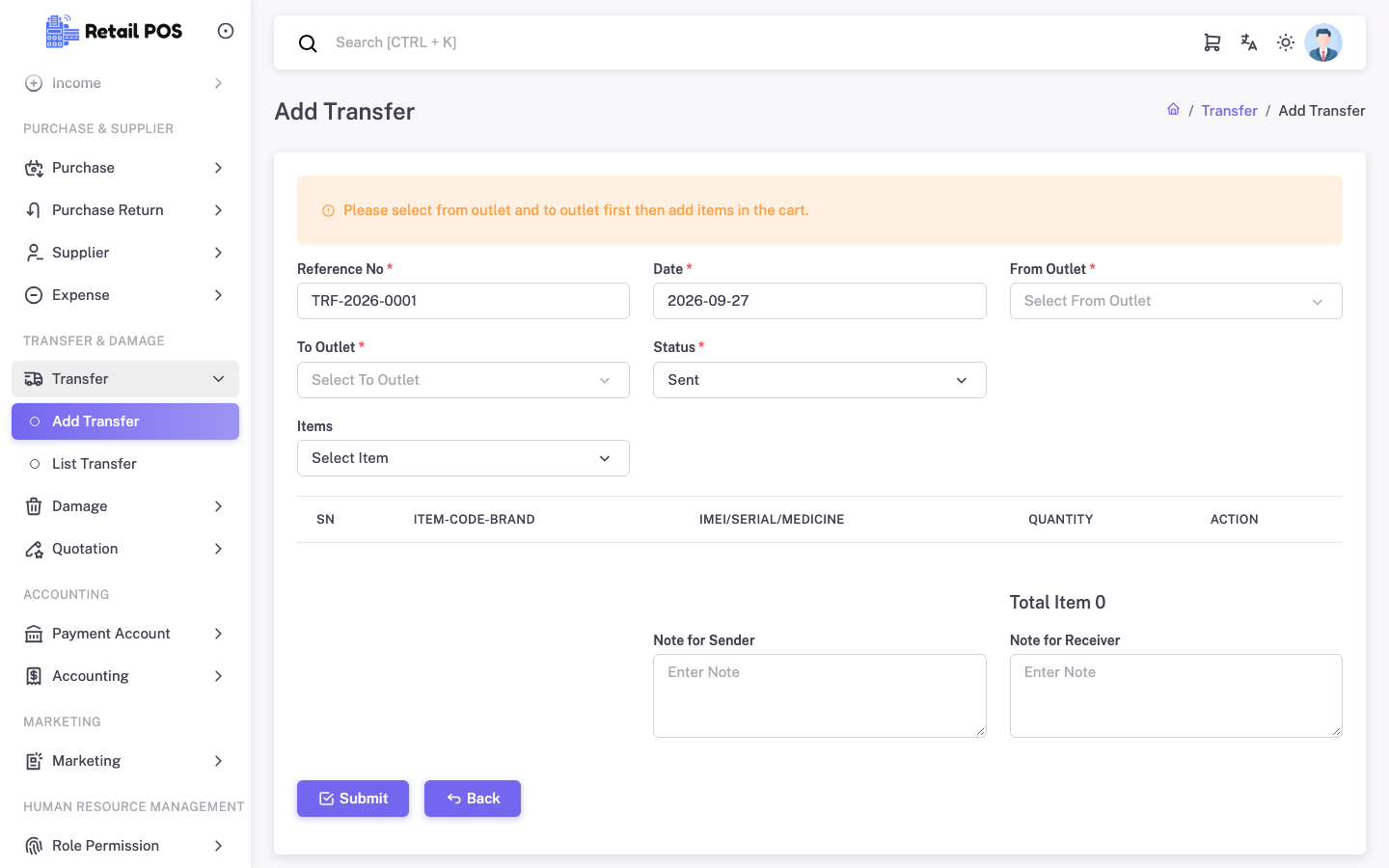The height and width of the screenshot is (868, 1389).
Task: Focus the Note for Sender textarea
Action: click(820, 695)
